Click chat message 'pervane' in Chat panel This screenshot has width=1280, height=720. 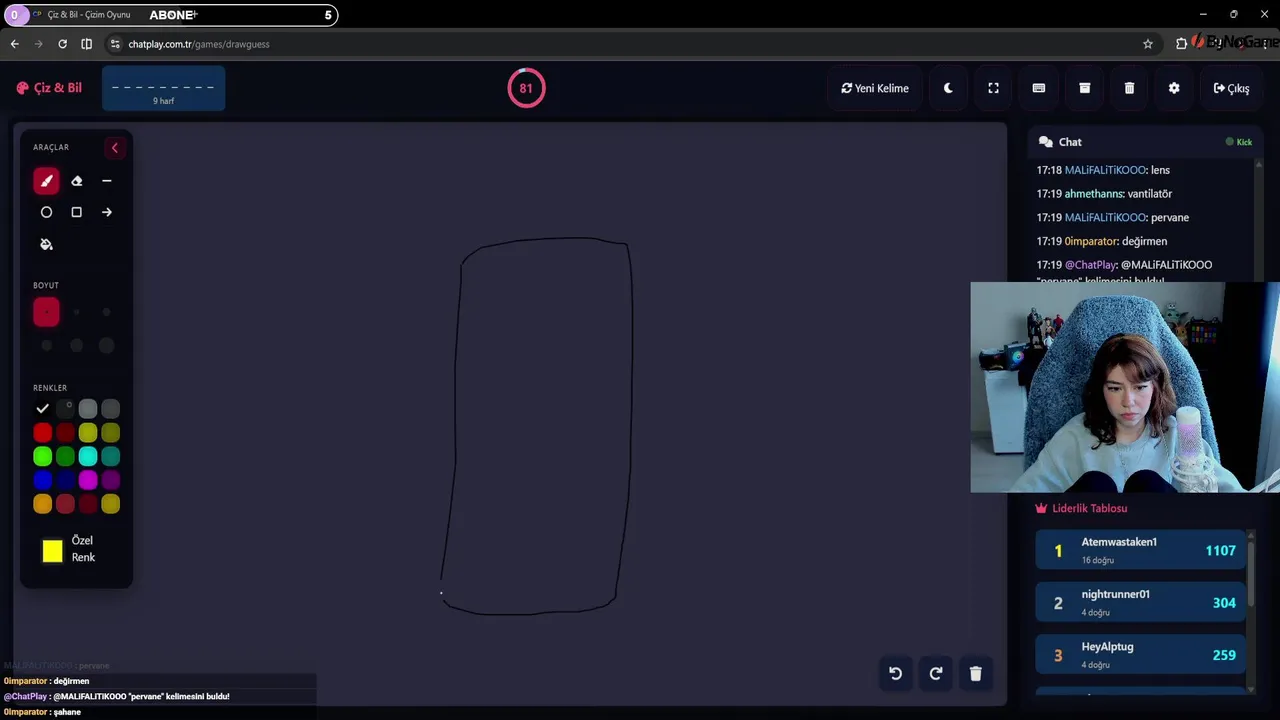[x=1113, y=217]
